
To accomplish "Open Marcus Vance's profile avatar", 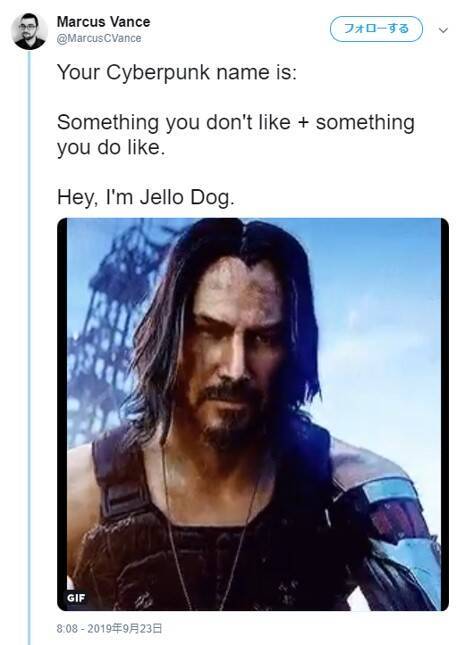I will tap(29, 31).
